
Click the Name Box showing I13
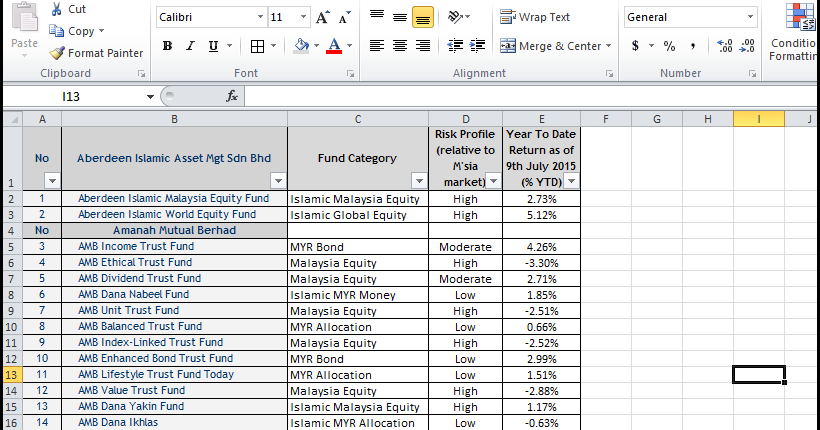[x=73, y=96]
